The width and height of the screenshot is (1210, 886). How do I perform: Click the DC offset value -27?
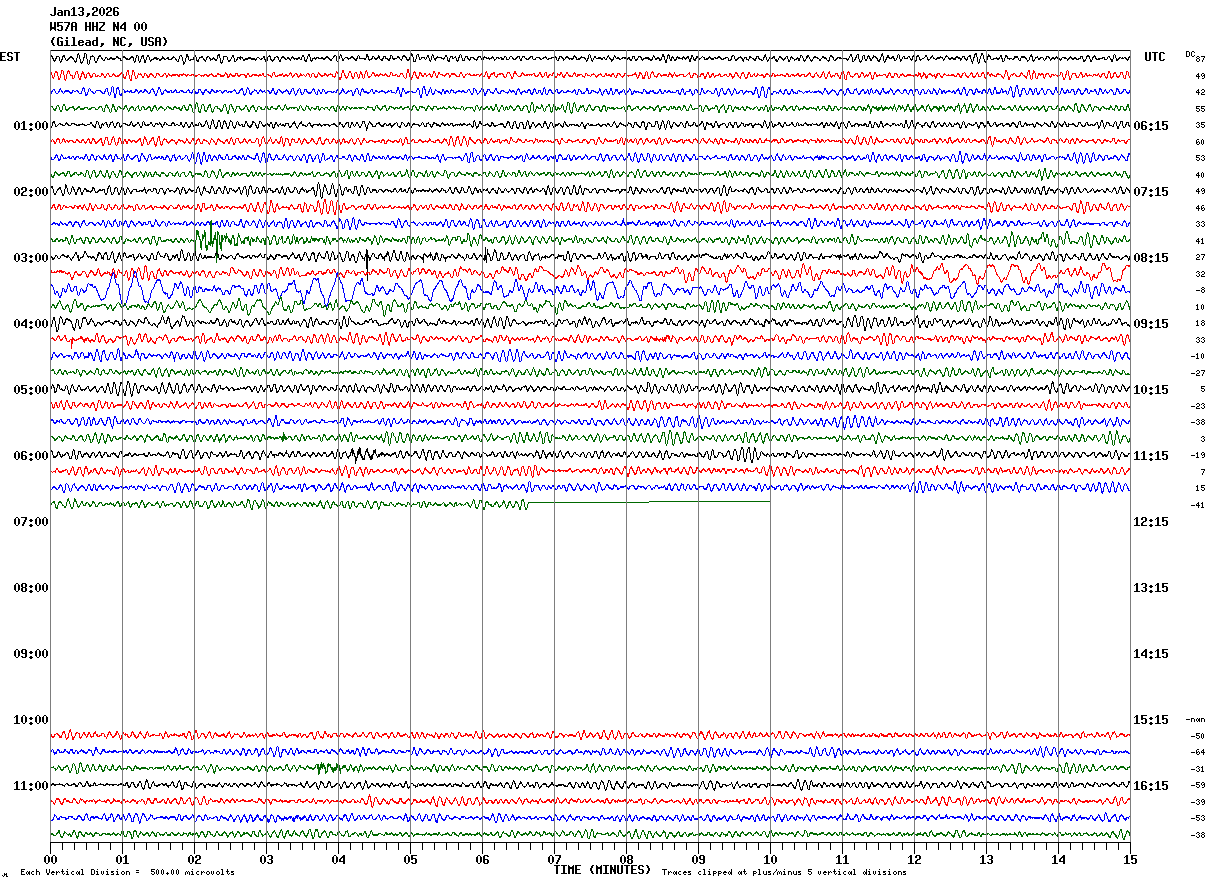[1198, 373]
